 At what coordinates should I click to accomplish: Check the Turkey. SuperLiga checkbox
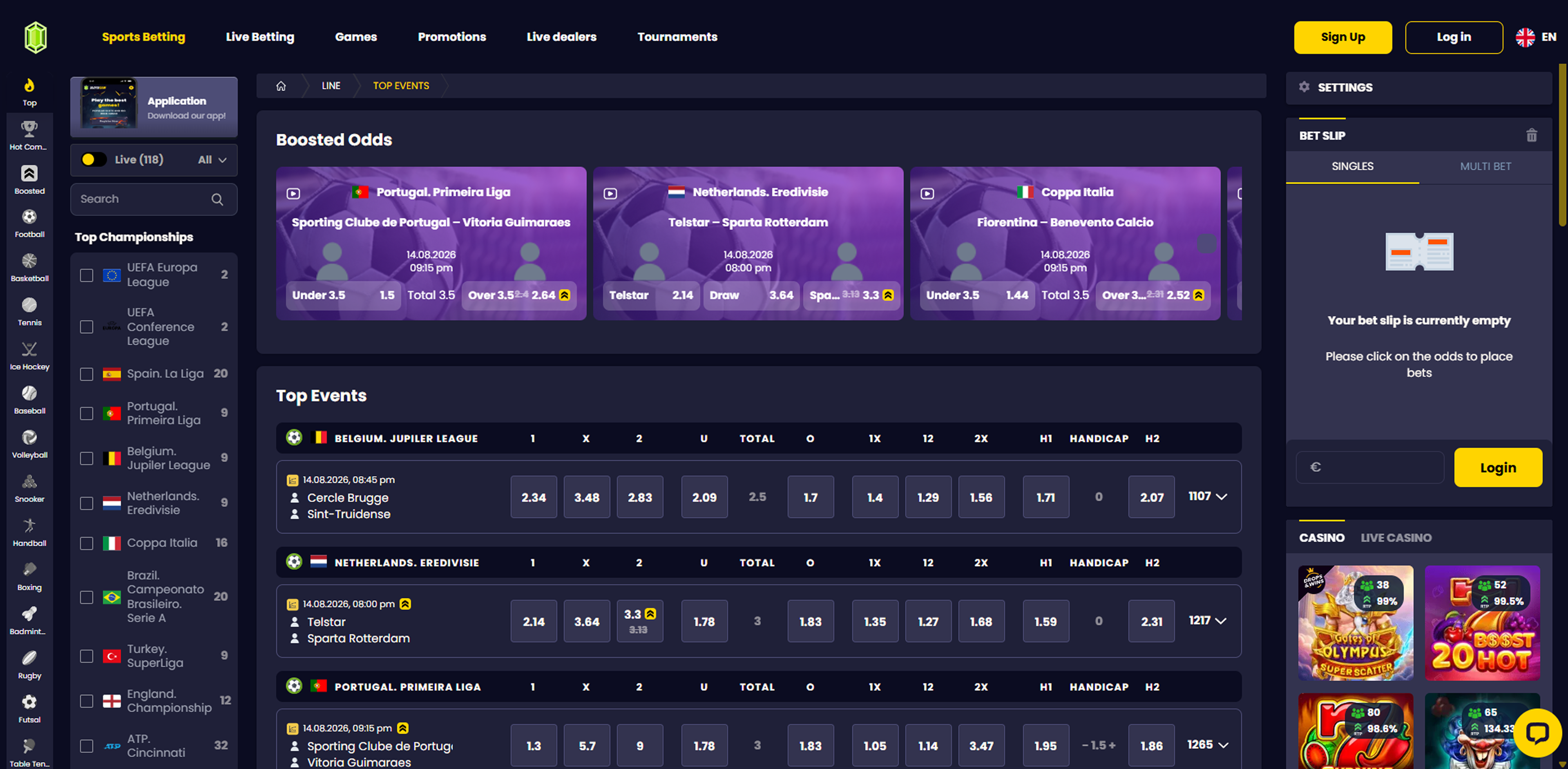(87, 656)
